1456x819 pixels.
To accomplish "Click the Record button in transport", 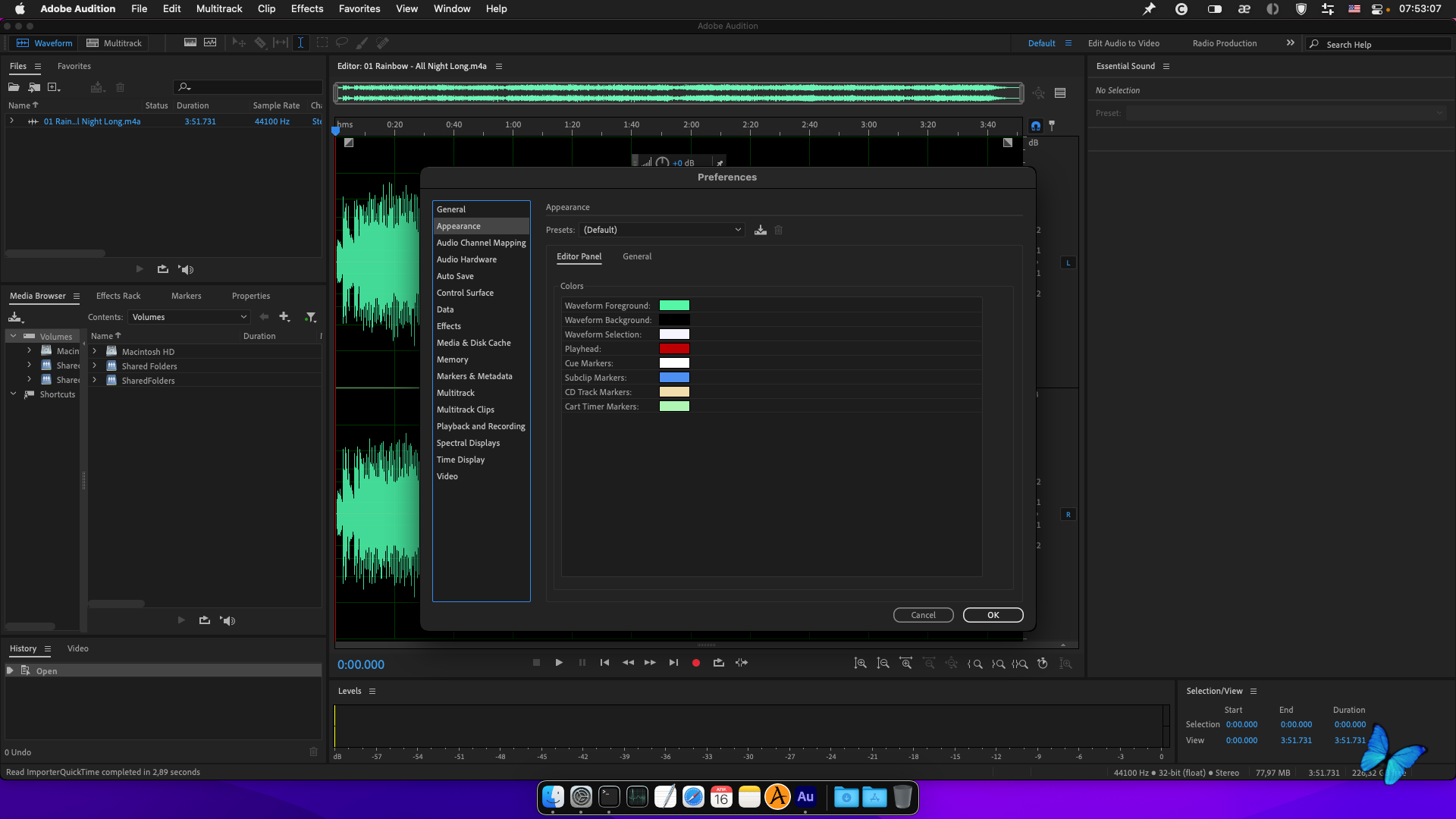I will tap(695, 663).
